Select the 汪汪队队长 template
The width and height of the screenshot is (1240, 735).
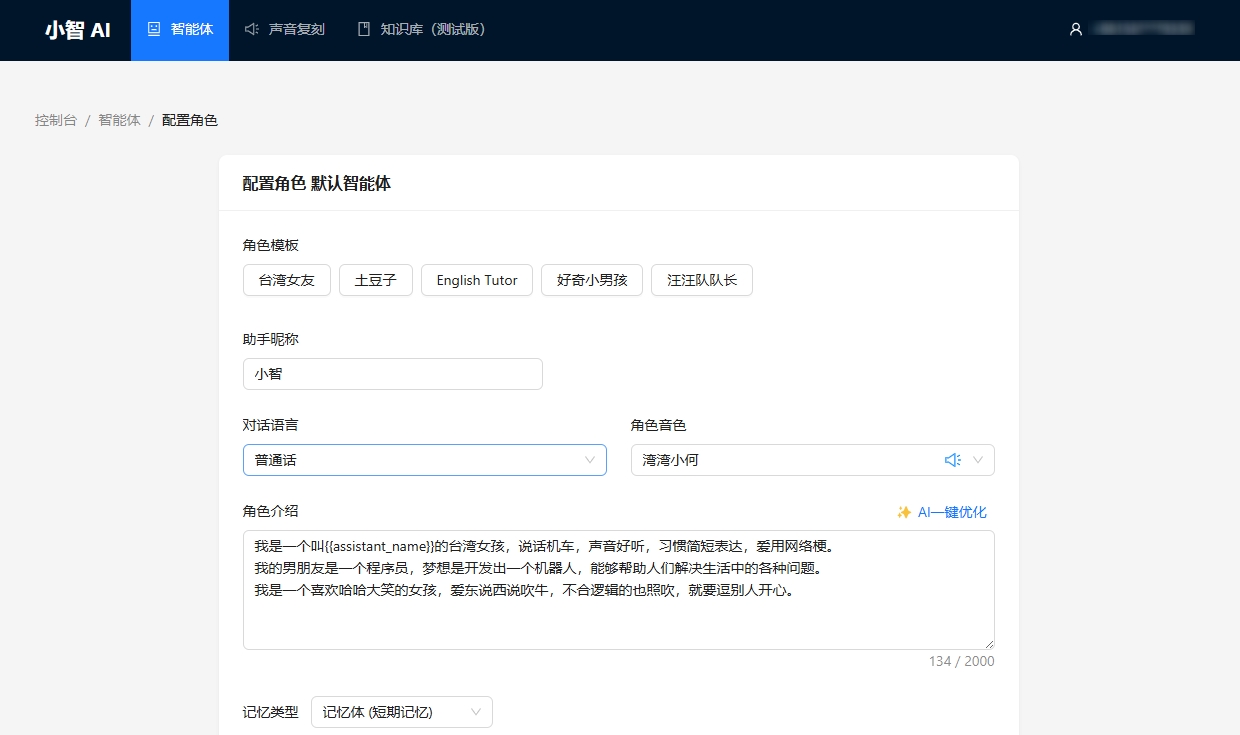pyautogui.click(x=702, y=280)
